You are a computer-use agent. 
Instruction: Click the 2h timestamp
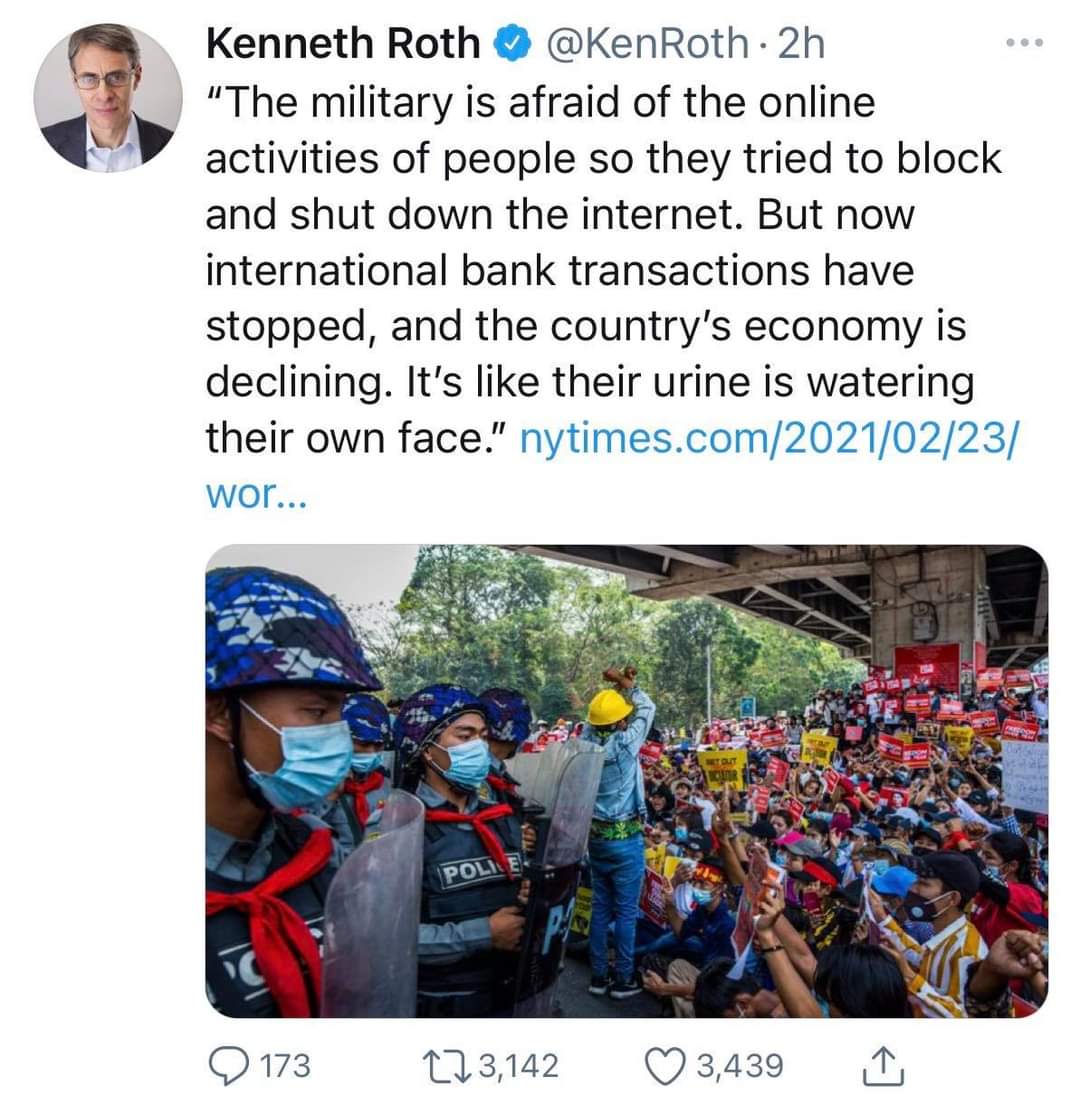[x=800, y=44]
